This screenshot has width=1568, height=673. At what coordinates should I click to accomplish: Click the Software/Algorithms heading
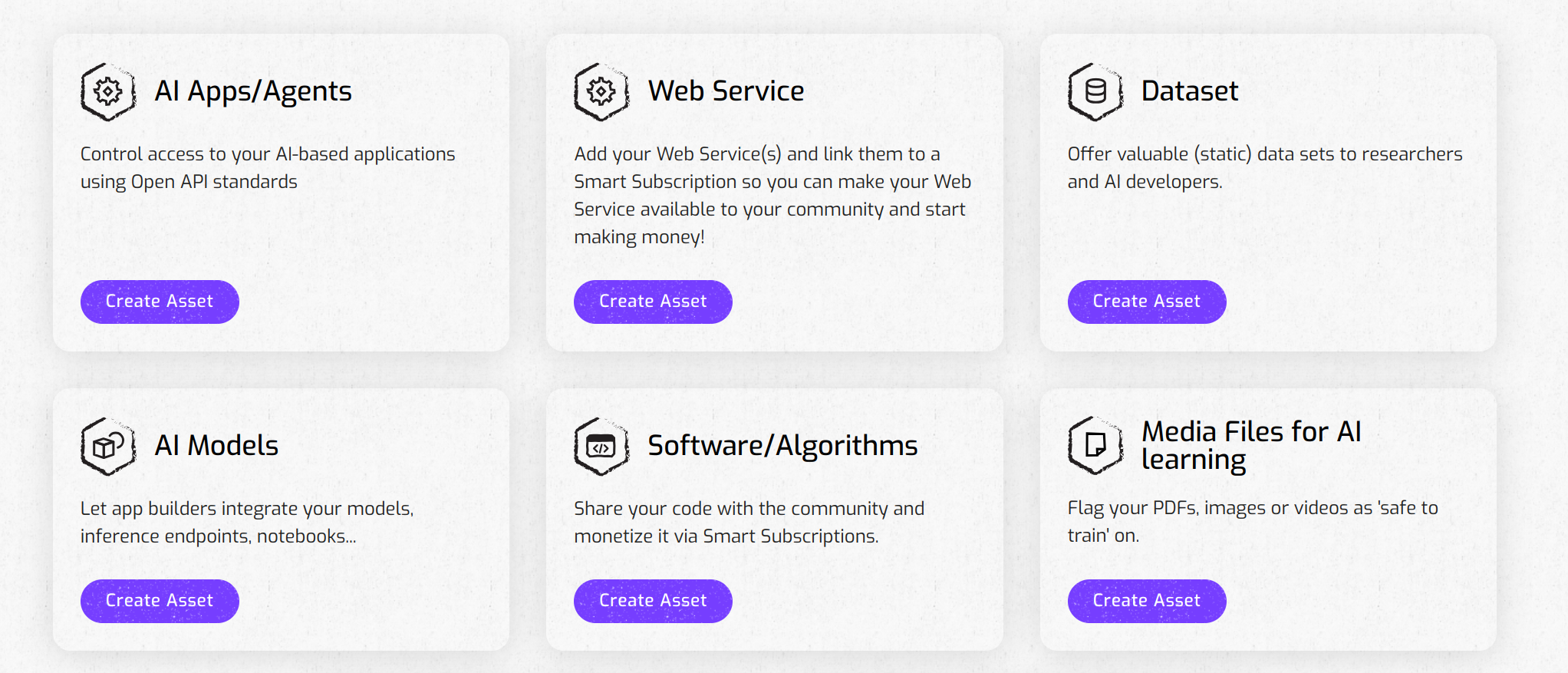pos(782,446)
